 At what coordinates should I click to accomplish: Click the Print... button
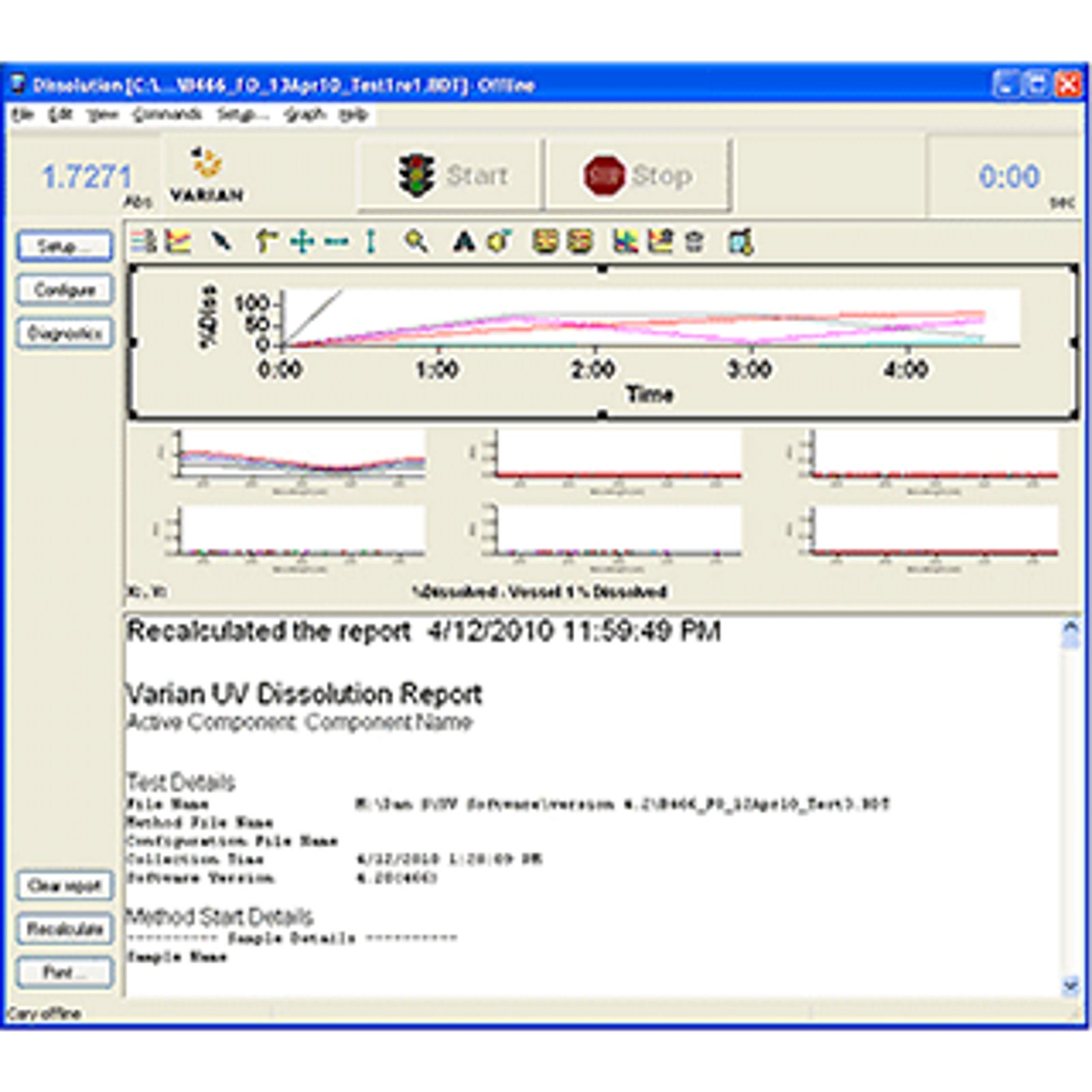click(65, 973)
